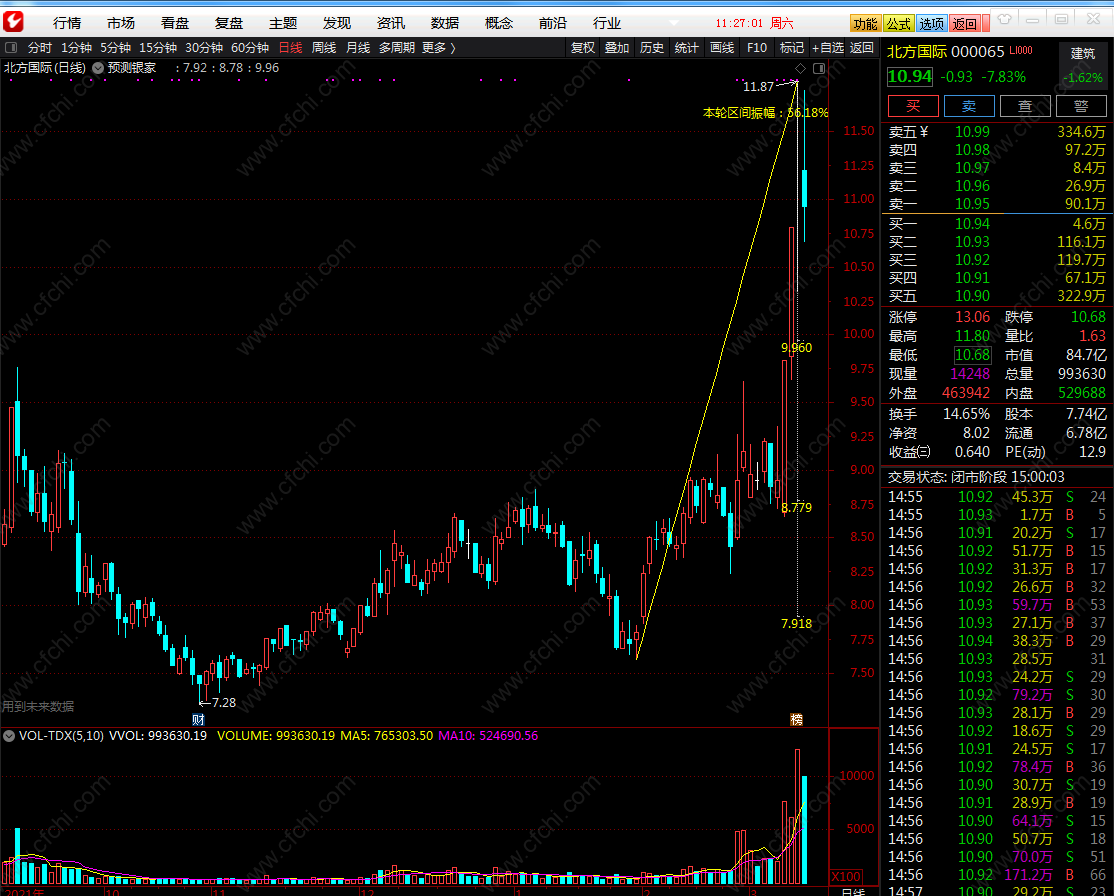Click the red 返回 button in title bar
This screenshot has width=1114, height=896.
pyautogui.click(x=965, y=23)
